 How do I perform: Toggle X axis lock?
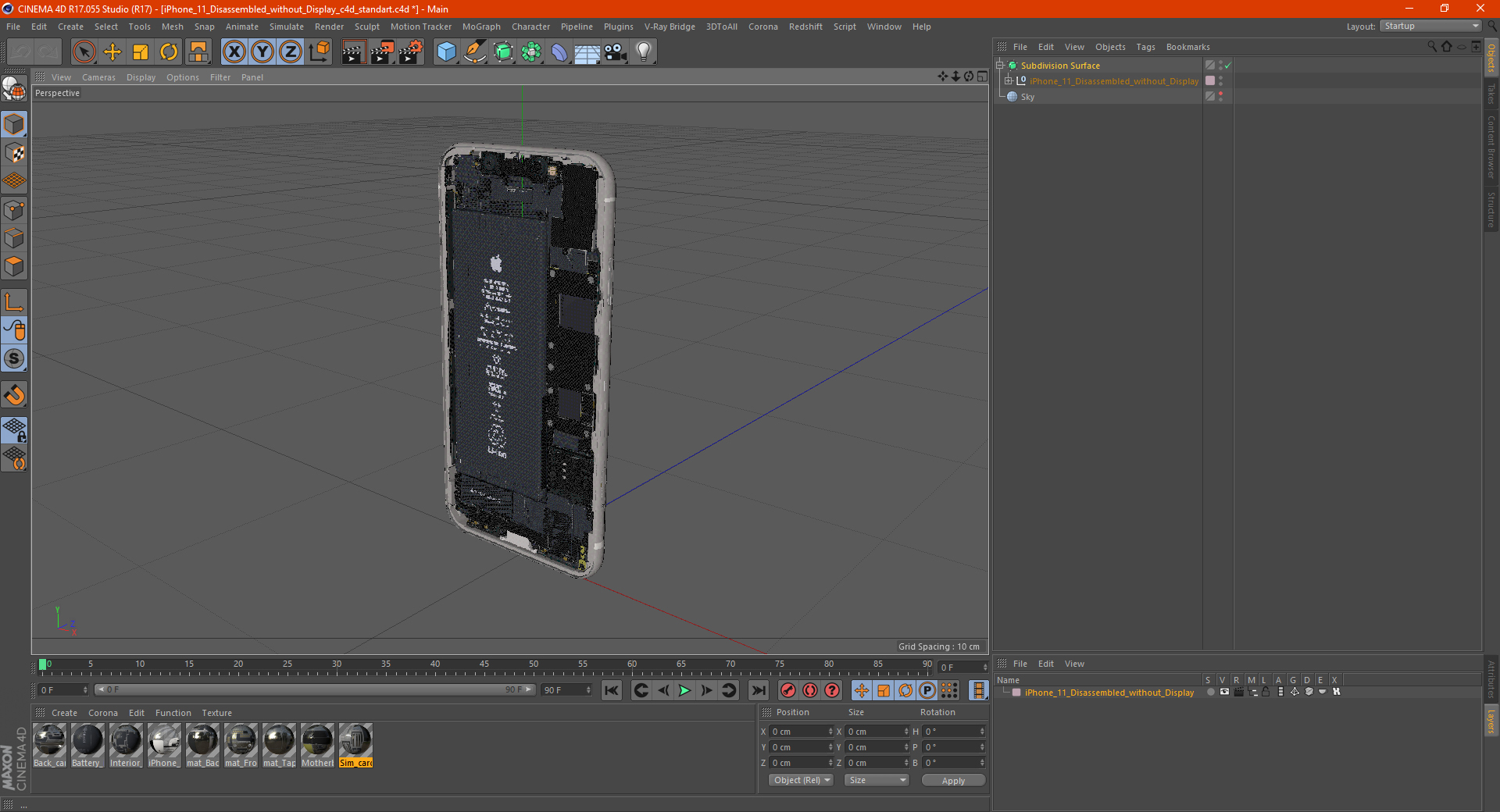(x=234, y=52)
